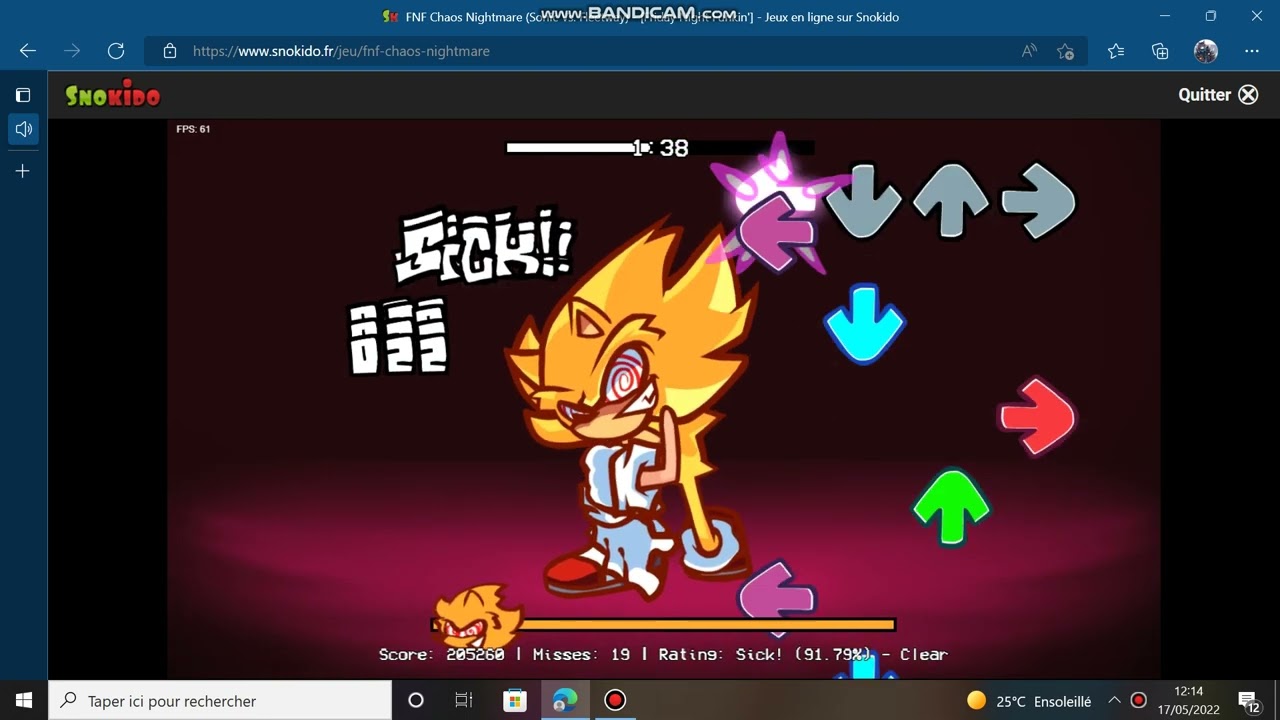Open the clock and calendar 12:14
The height and width of the screenshot is (720, 1280).
pos(1189,700)
